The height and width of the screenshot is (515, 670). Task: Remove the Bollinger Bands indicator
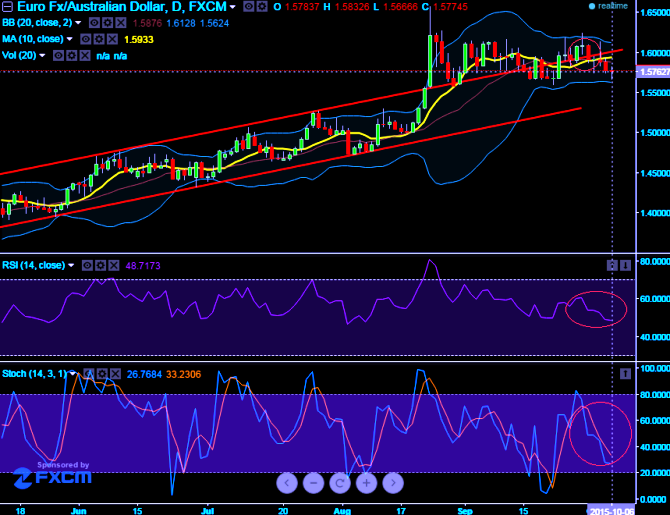(121, 23)
